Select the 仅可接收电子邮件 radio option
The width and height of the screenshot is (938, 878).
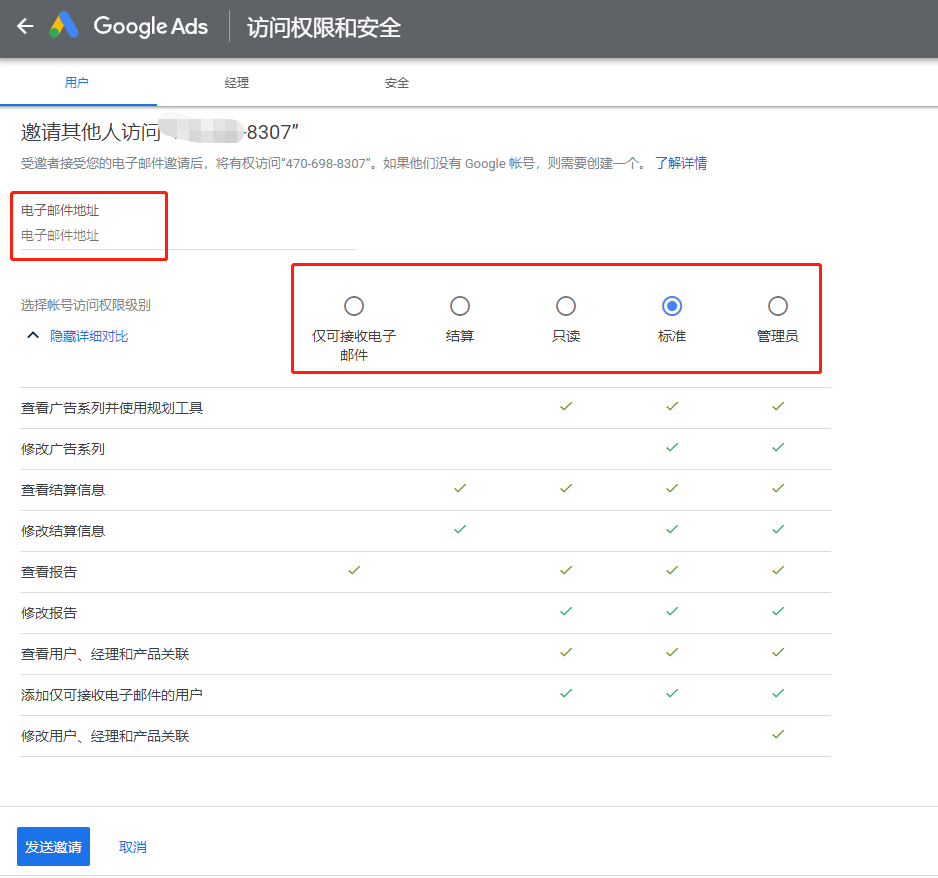click(x=354, y=306)
